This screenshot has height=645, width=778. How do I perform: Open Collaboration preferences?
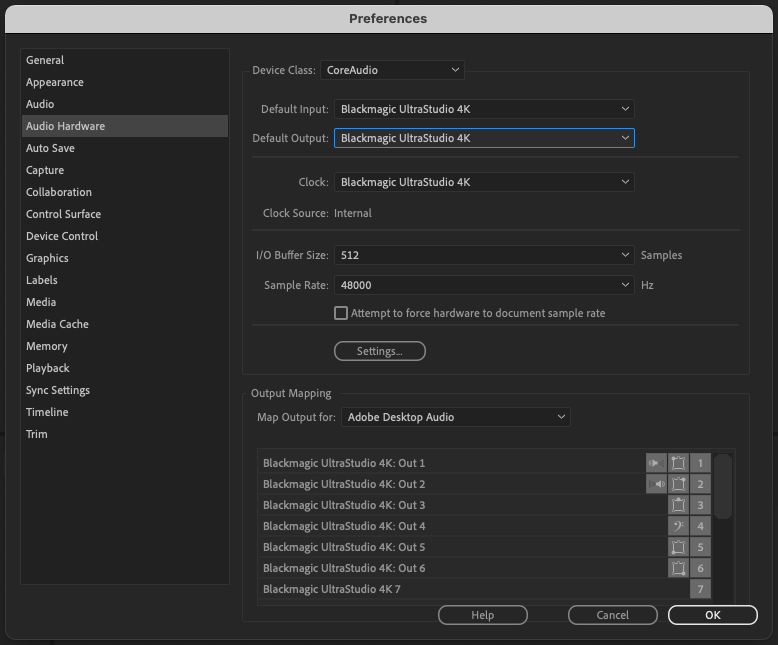coord(125,192)
